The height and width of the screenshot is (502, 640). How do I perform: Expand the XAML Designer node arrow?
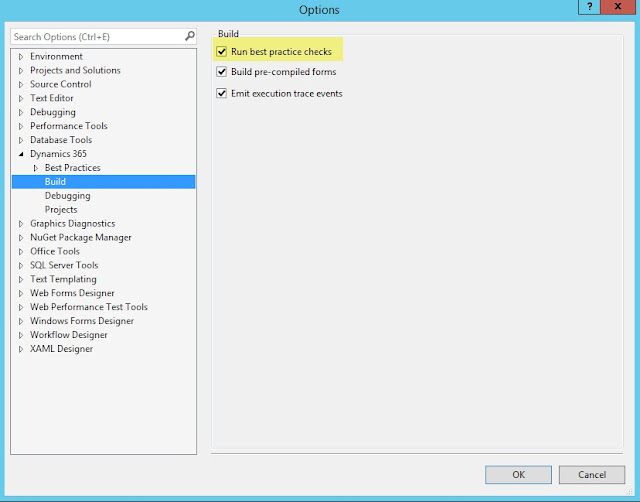pyautogui.click(x=21, y=349)
